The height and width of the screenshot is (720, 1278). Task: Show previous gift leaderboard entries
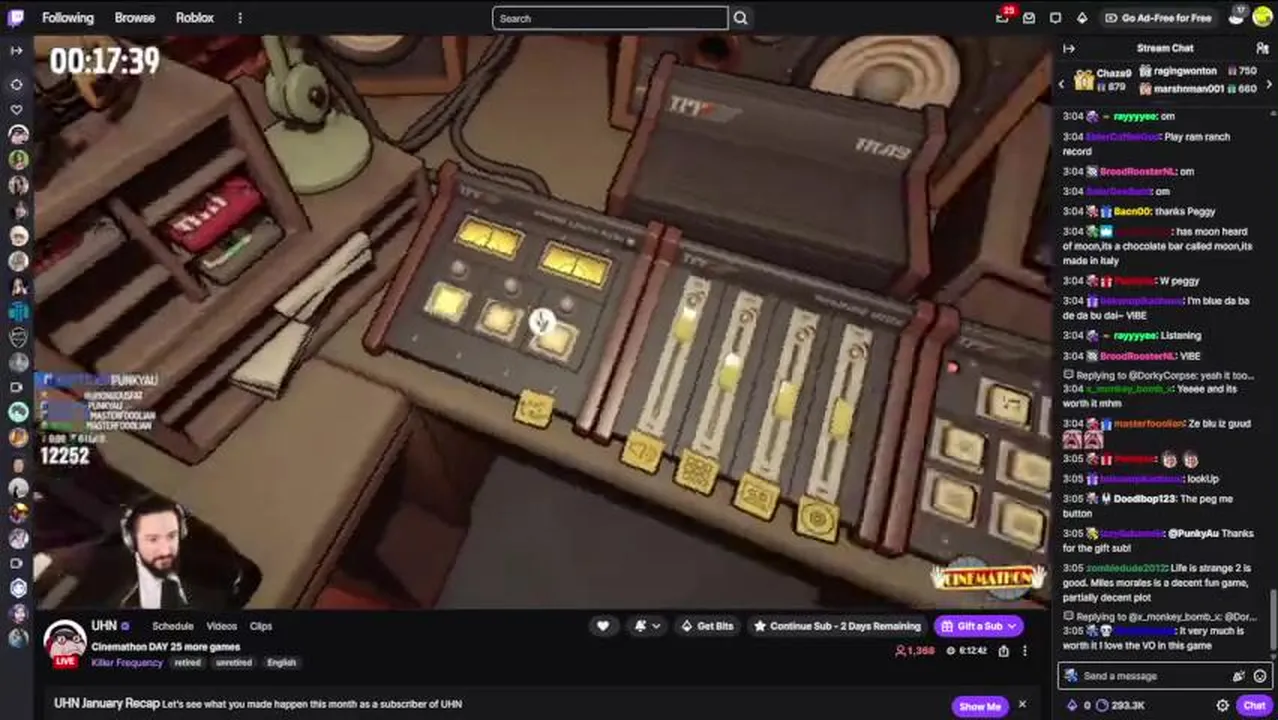click(x=1063, y=84)
